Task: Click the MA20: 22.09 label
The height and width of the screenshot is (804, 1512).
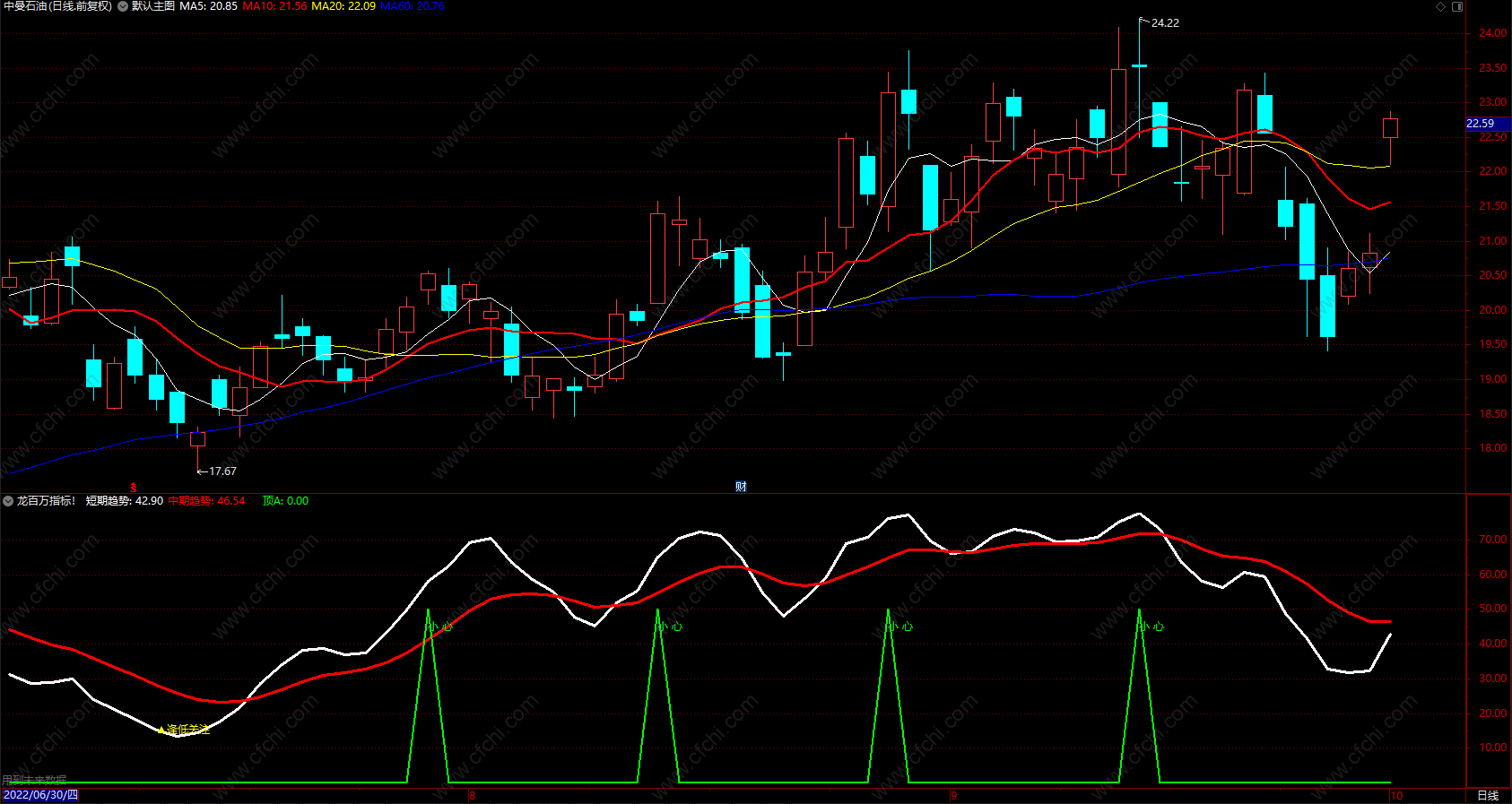Action: [x=343, y=6]
